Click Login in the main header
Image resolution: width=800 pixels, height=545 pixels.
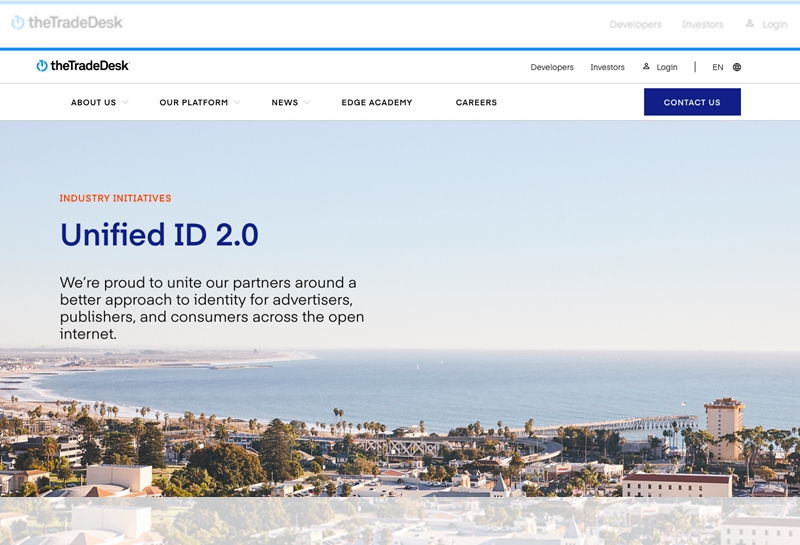pos(667,67)
